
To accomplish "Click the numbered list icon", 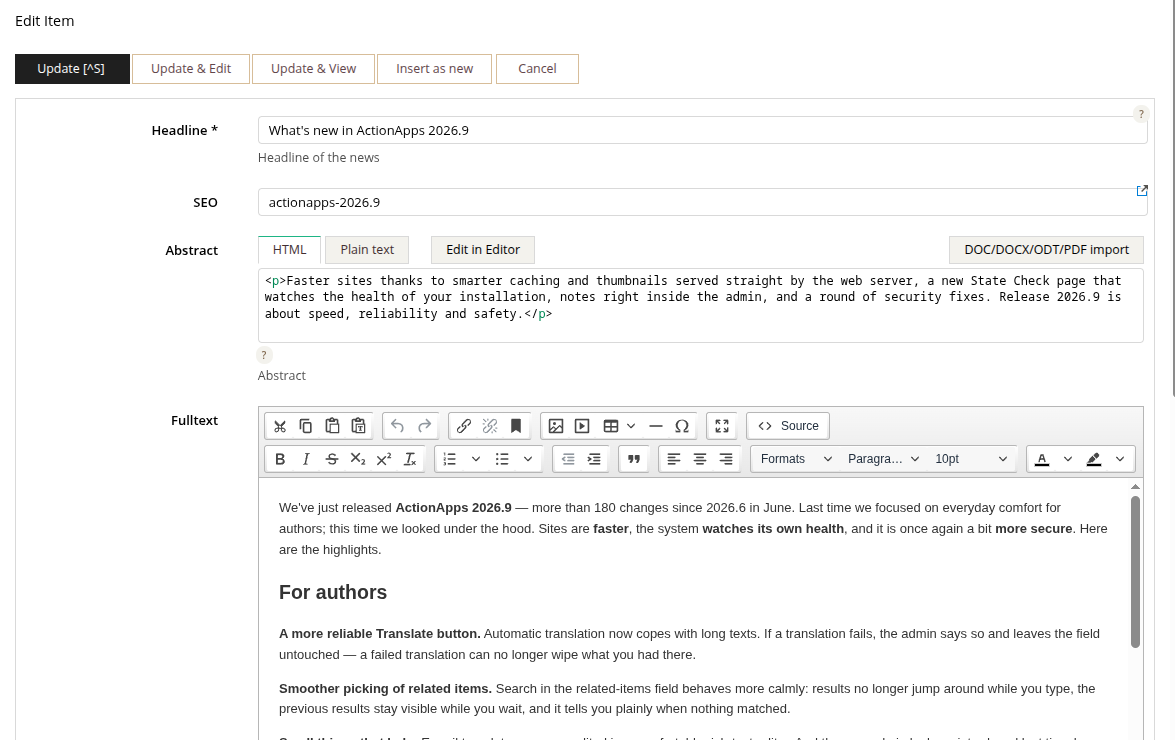I will [450, 459].
